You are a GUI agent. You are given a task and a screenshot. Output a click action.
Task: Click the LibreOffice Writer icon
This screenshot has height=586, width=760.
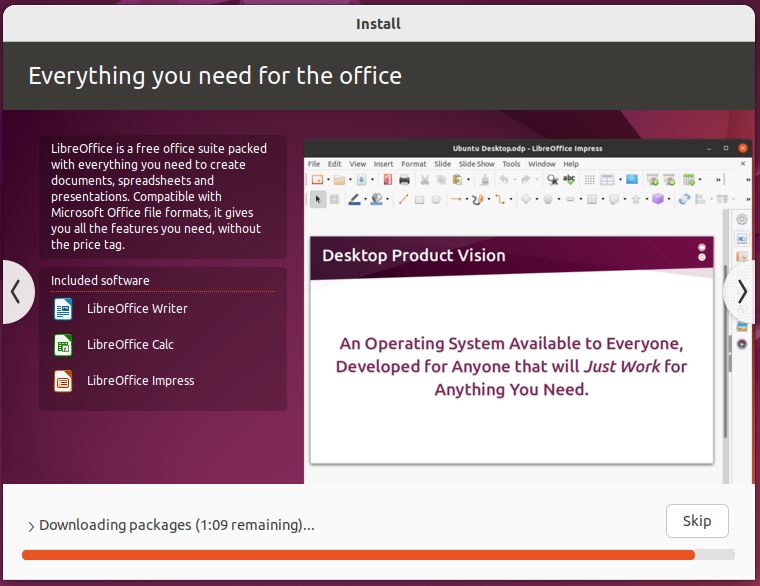pyautogui.click(x=63, y=309)
